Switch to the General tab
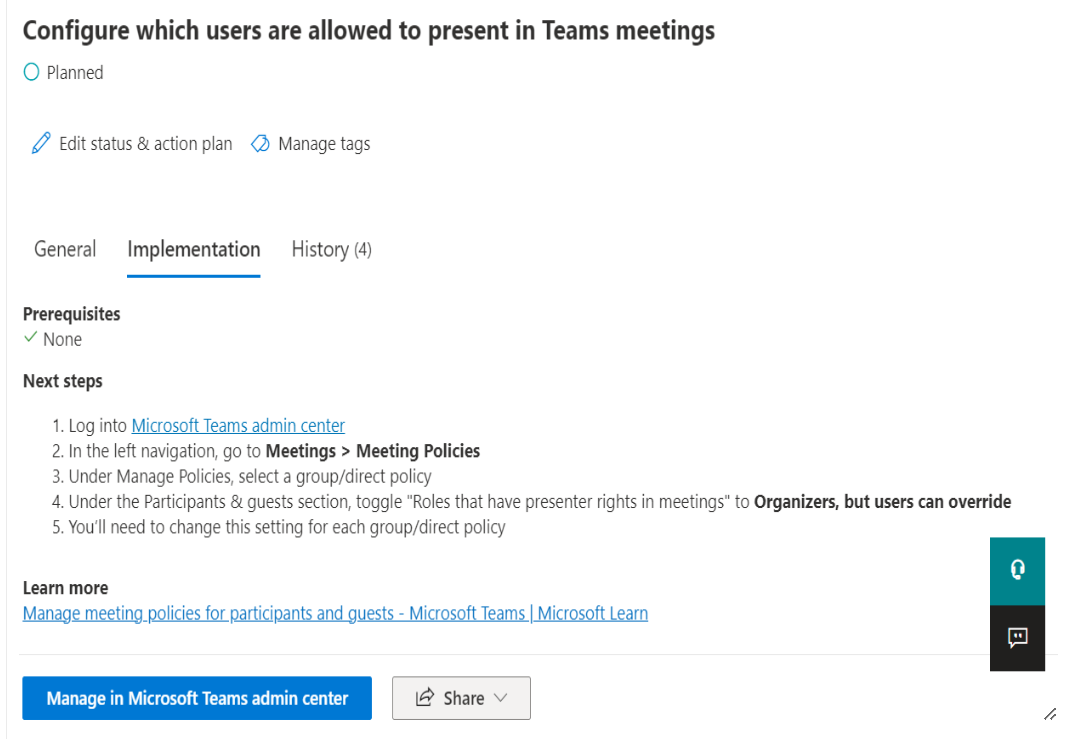 [x=64, y=249]
